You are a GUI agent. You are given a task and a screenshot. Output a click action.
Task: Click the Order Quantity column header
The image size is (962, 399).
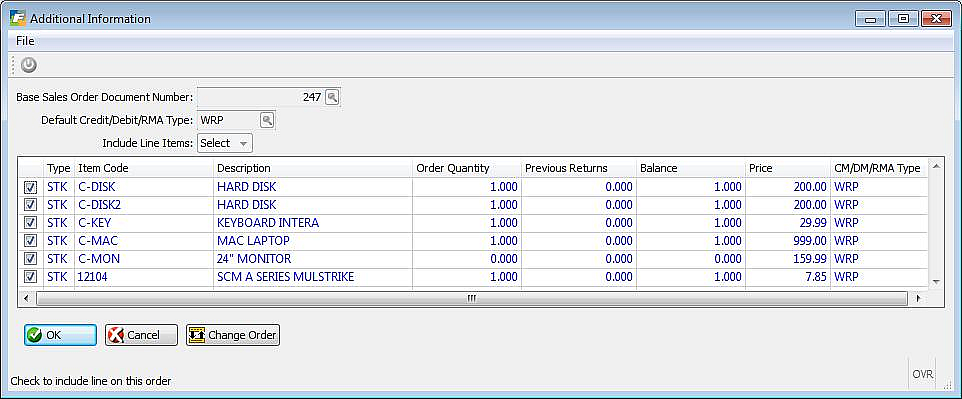466,168
